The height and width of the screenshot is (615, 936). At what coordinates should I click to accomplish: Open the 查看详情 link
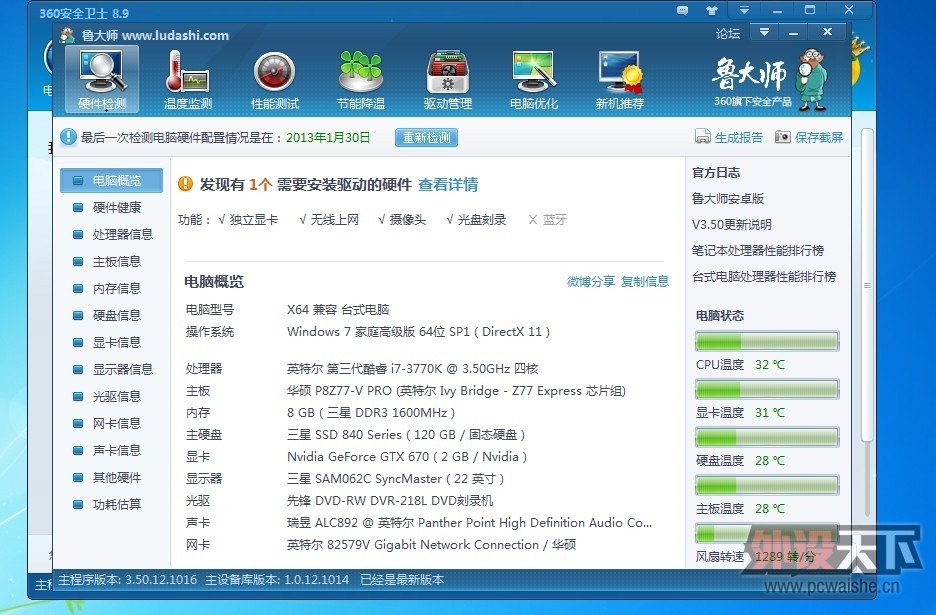448,184
